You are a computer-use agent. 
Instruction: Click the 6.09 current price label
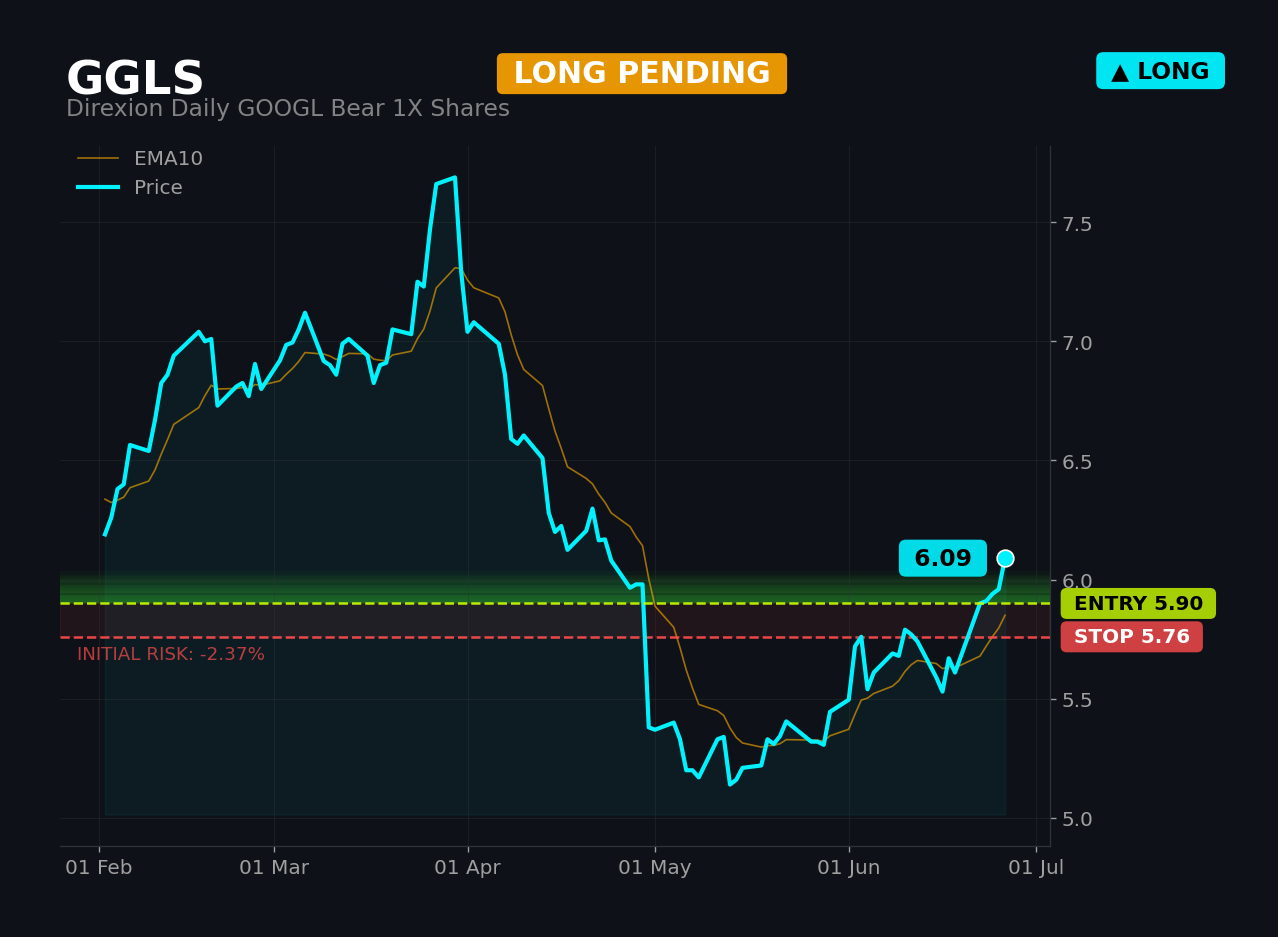coord(943,559)
